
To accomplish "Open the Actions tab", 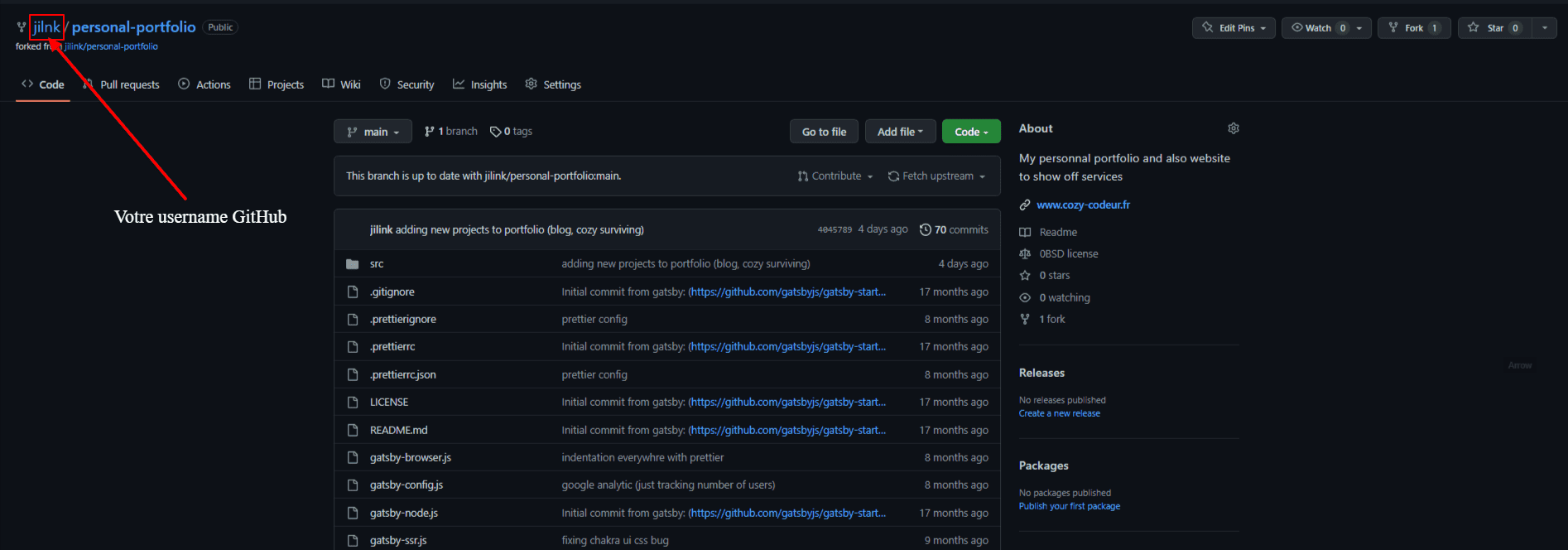I will point(204,84).
